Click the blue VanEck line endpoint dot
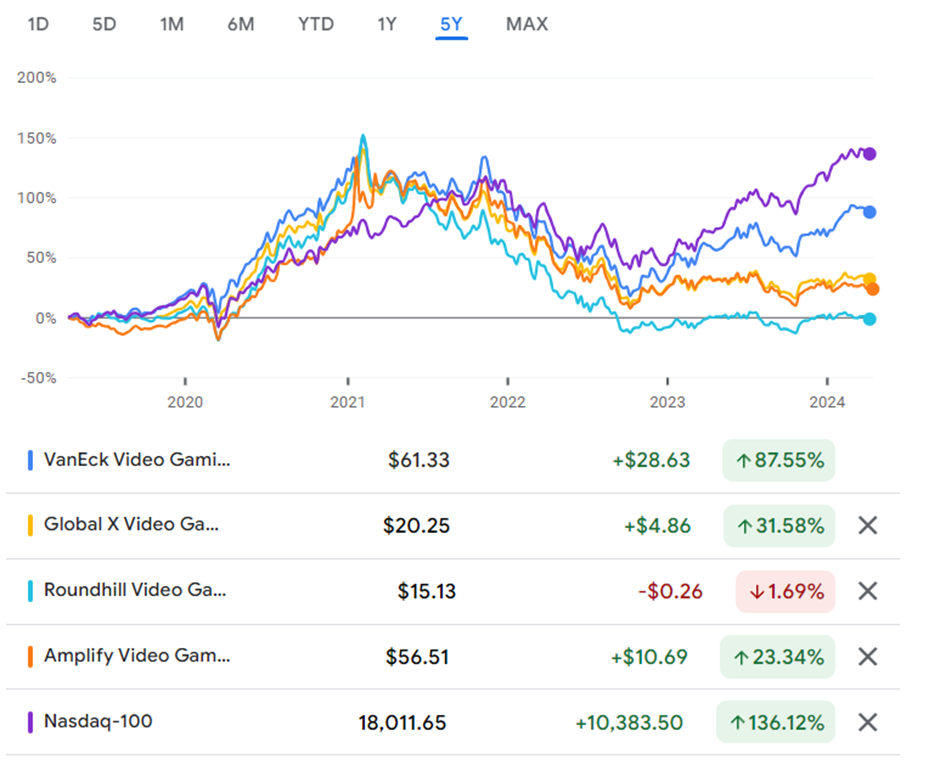 pos(870,212)
